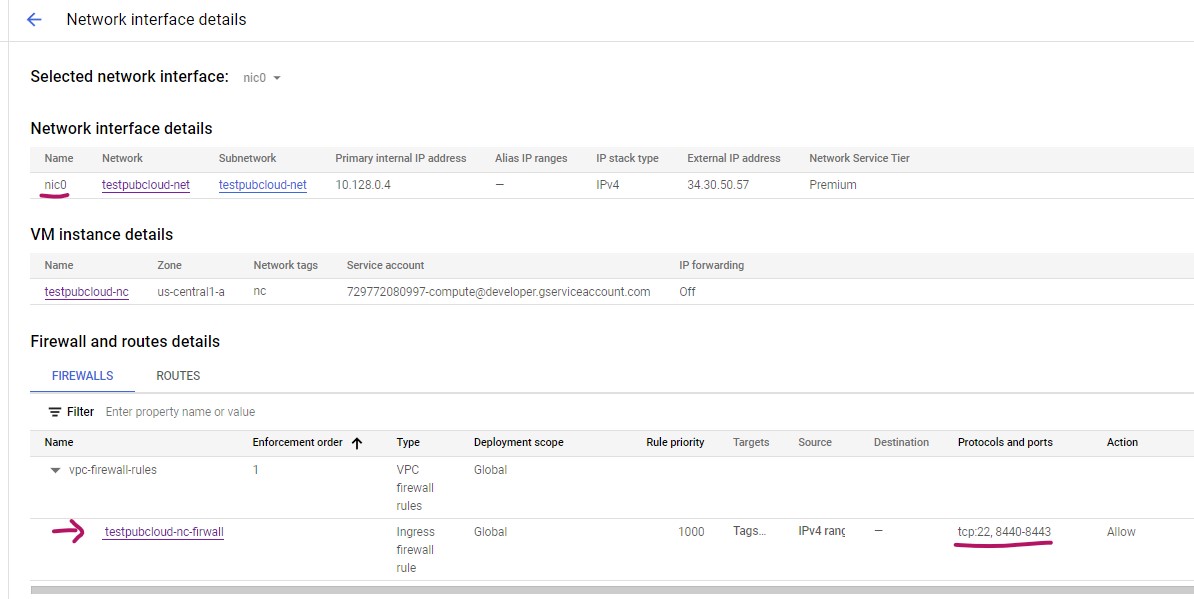Viewport: 1194px width, 599px height.
Task: Click the back arrow icon
Action: tap(34, 20)
